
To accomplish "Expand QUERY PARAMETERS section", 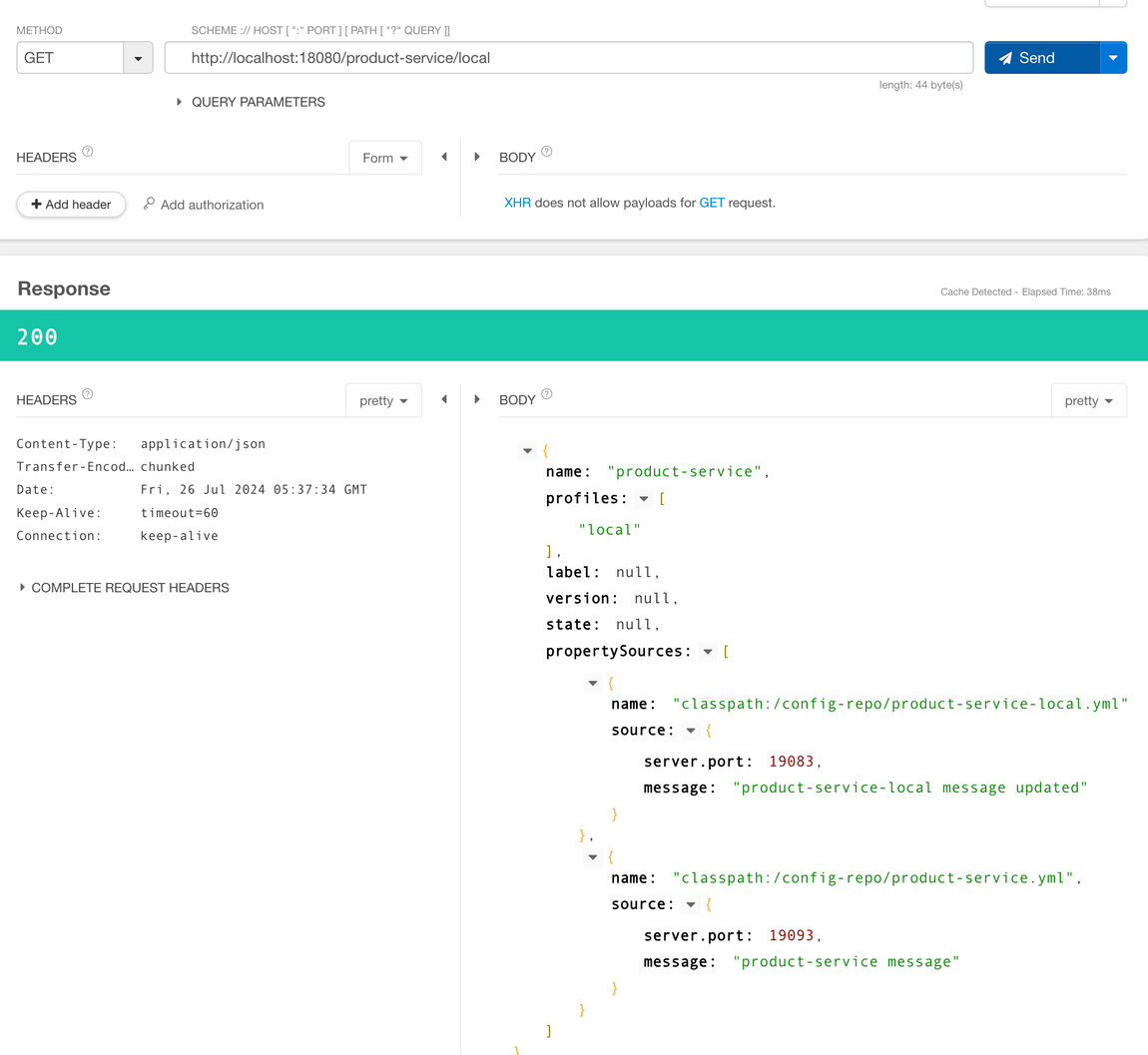I will pyautogui.click(x=252, y=102).
